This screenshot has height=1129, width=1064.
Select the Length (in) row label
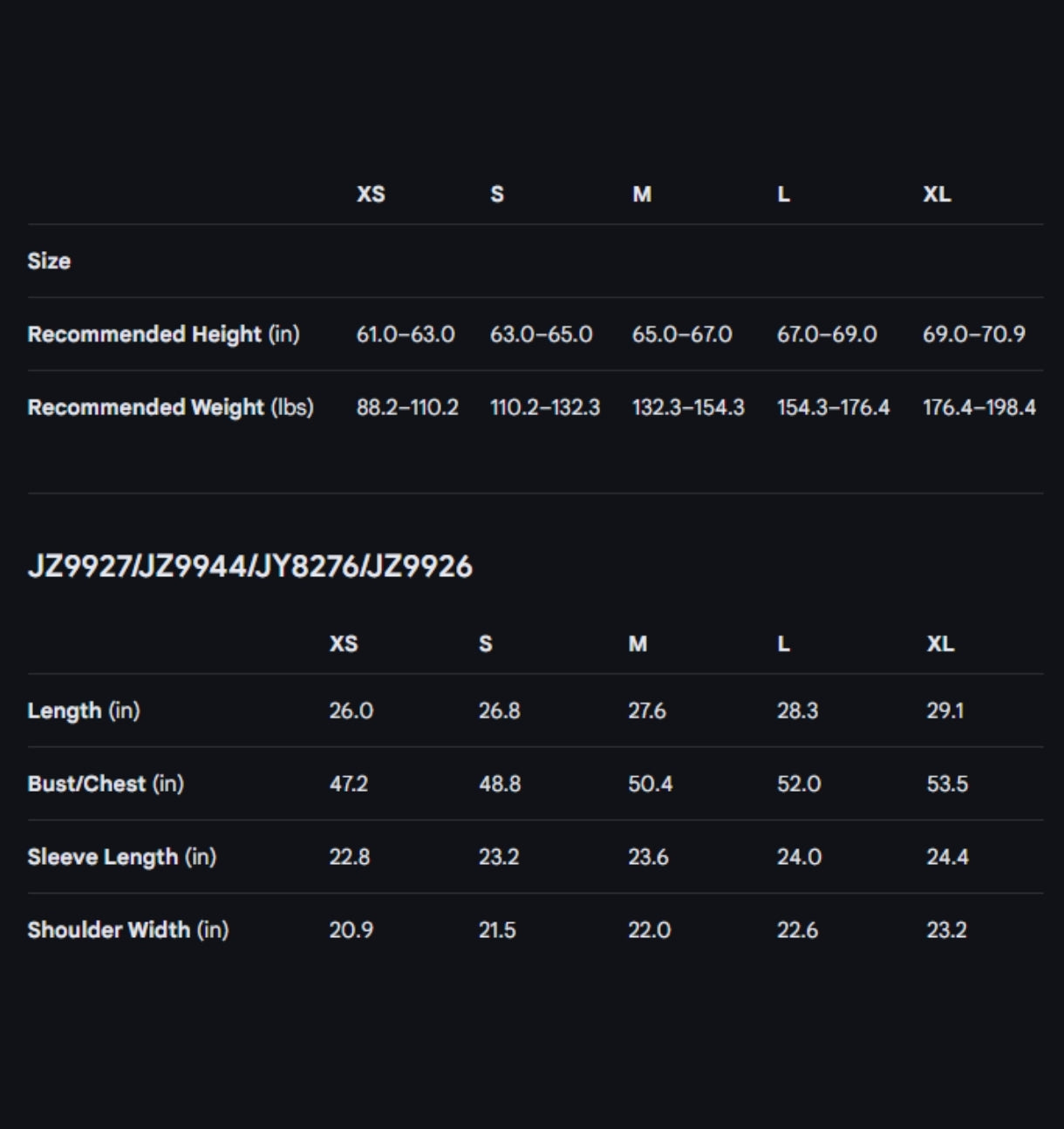[84, 711]
